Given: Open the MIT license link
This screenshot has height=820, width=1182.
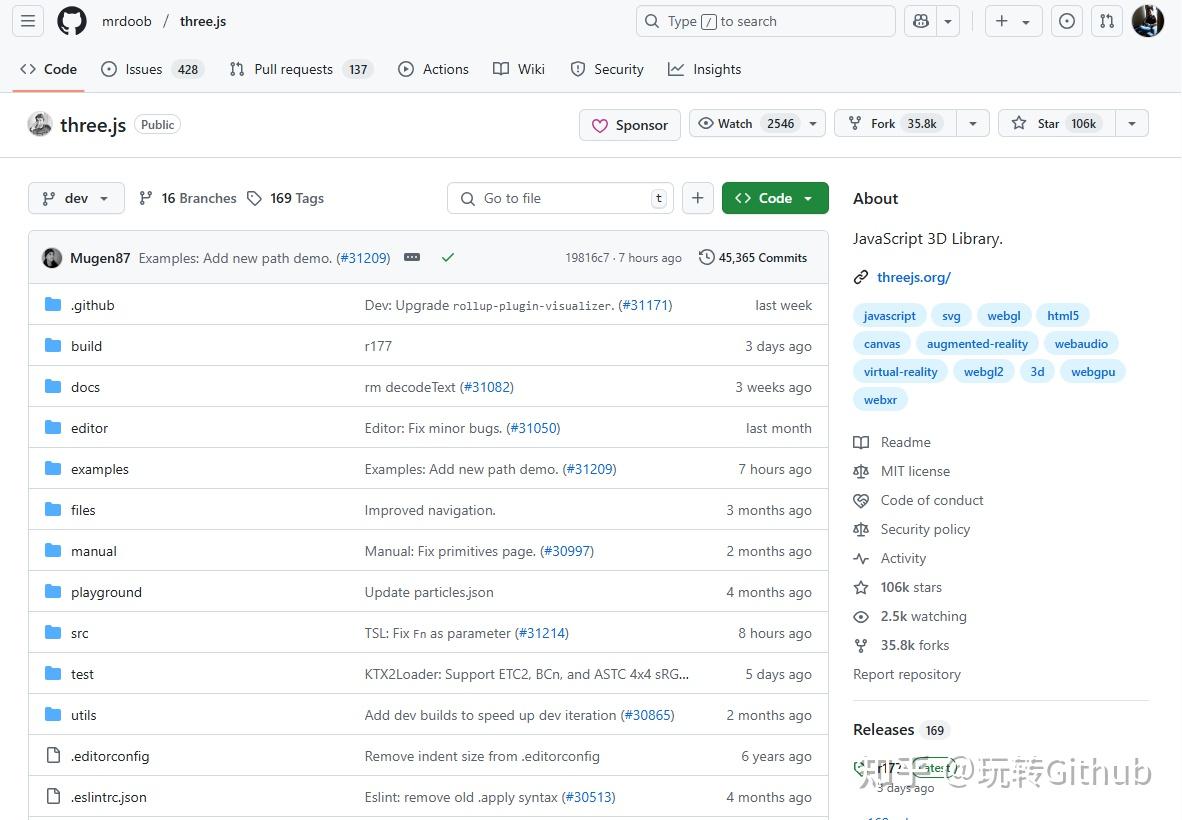Looking at the screenshot, I should pyautogui.click(x=902, y=471).
